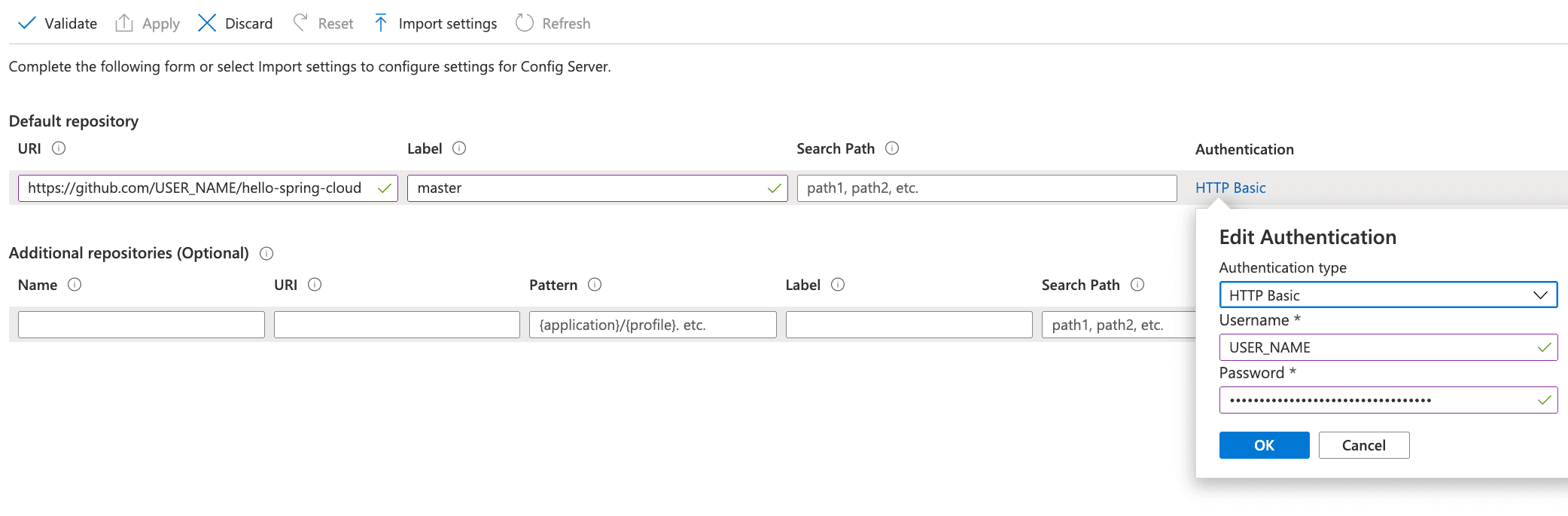Click the Import settings up-arrow icon
Viewport: 1568px width, 516px height.
click(x=381, y=23)
